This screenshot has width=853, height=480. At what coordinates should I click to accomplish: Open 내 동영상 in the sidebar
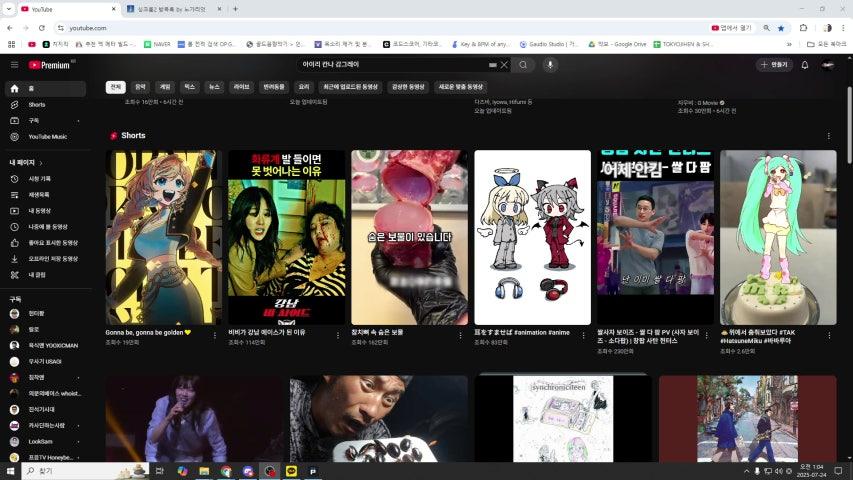click(x=46, y=211)
